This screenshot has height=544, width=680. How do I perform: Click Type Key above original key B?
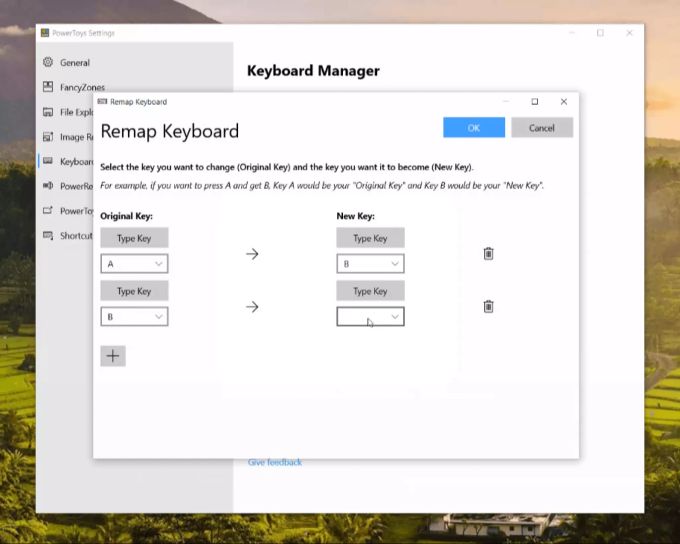pos(134,291)
